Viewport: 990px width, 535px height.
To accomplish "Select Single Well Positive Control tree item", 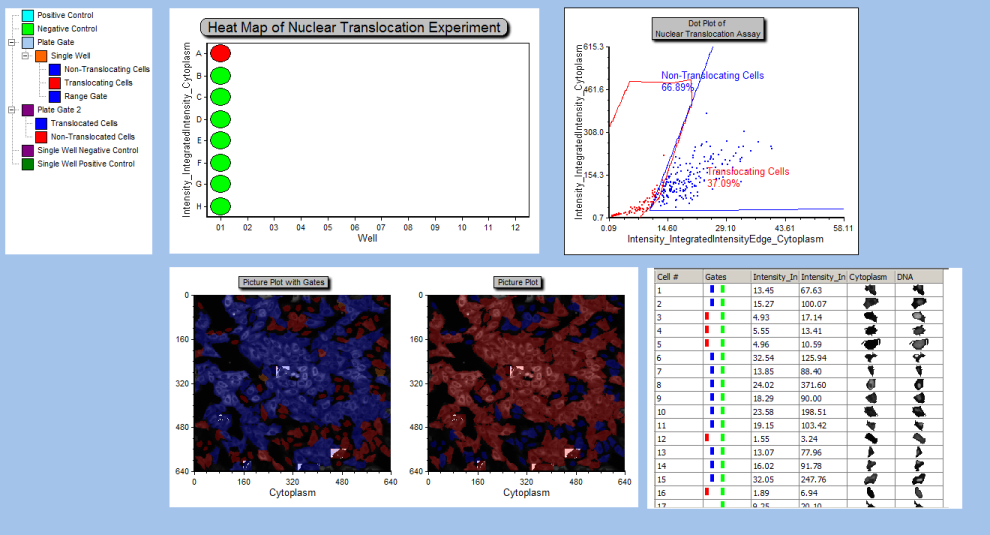I will tap(85, 163).
